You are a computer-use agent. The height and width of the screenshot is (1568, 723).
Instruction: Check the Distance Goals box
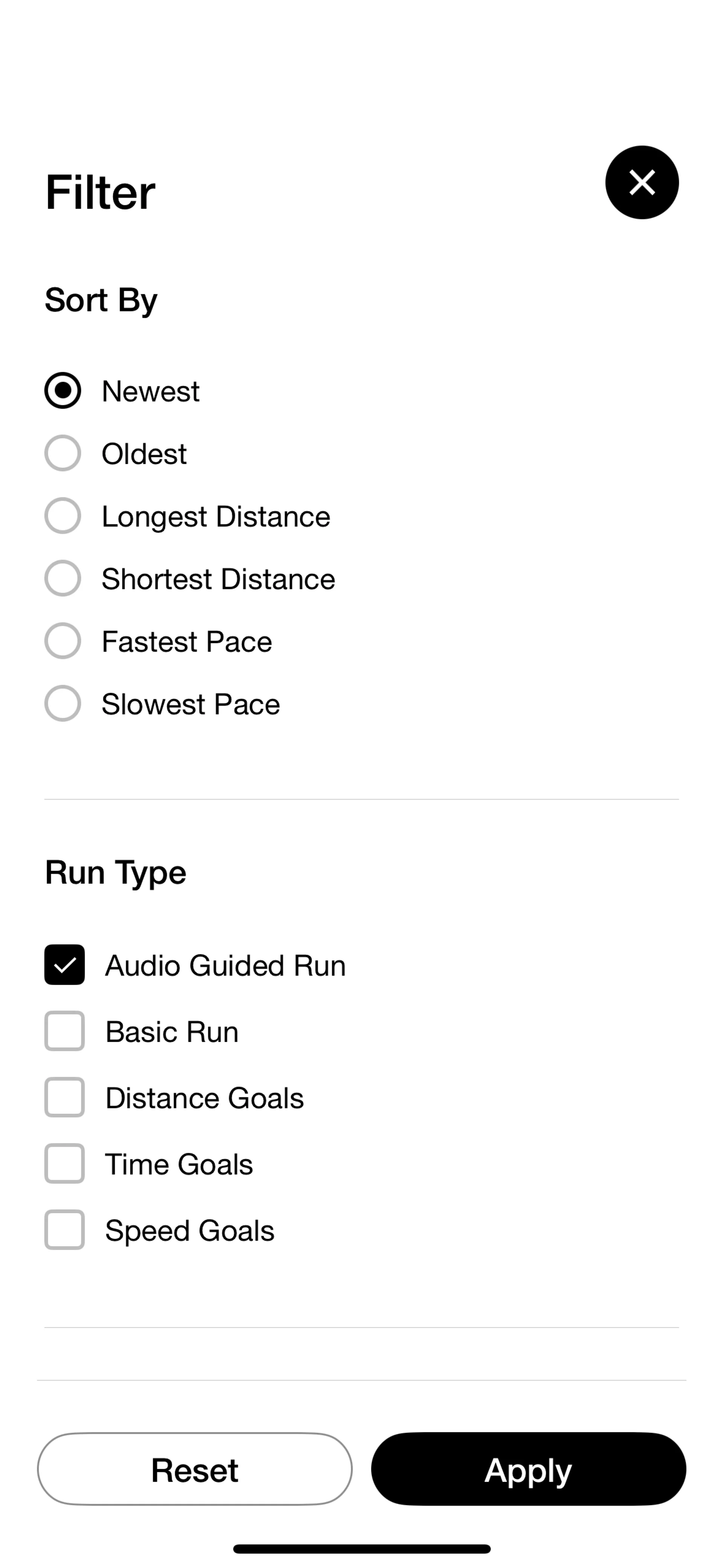[64, 1097]
